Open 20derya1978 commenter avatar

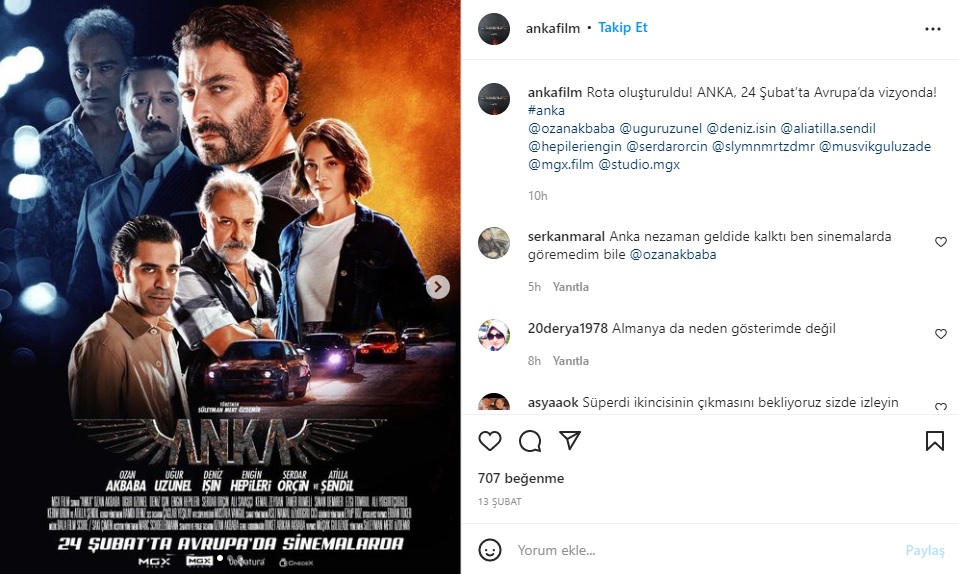click(494, 335)
